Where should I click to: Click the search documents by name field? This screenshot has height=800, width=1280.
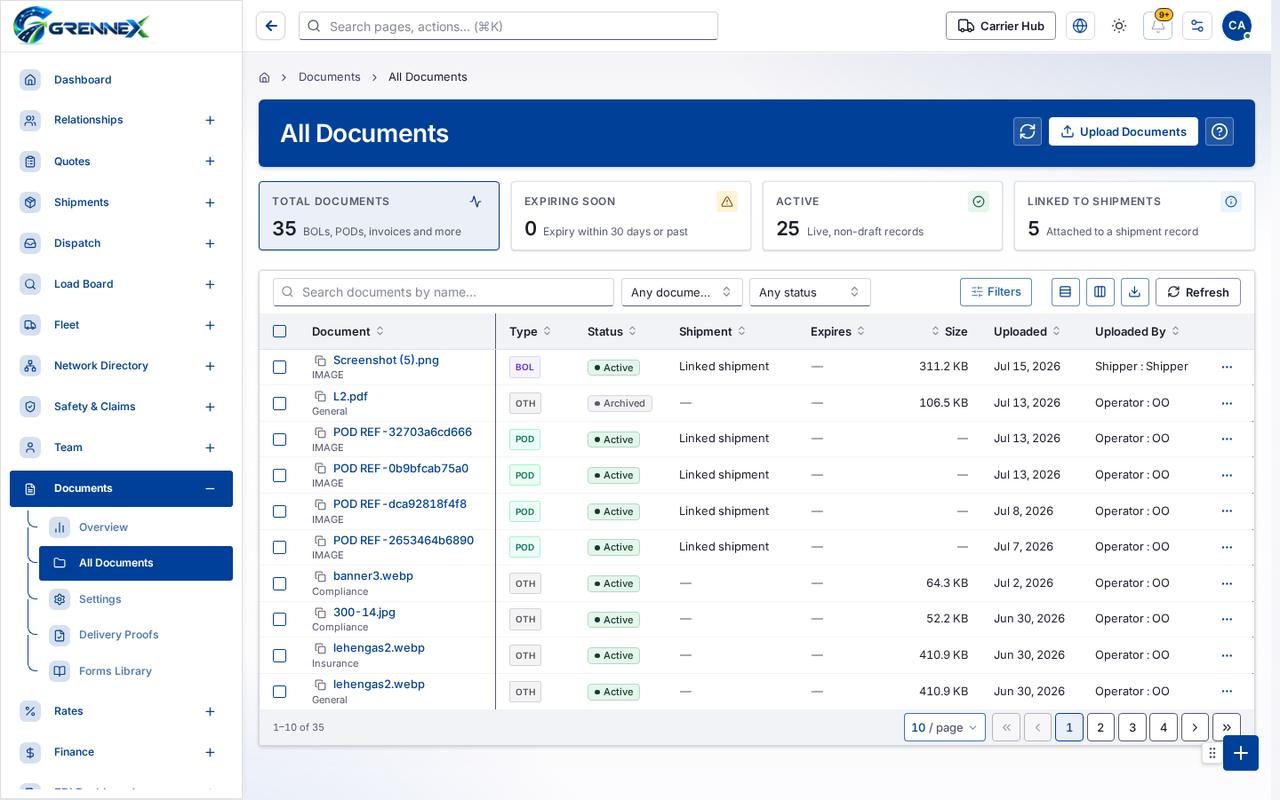click(443, 292)
